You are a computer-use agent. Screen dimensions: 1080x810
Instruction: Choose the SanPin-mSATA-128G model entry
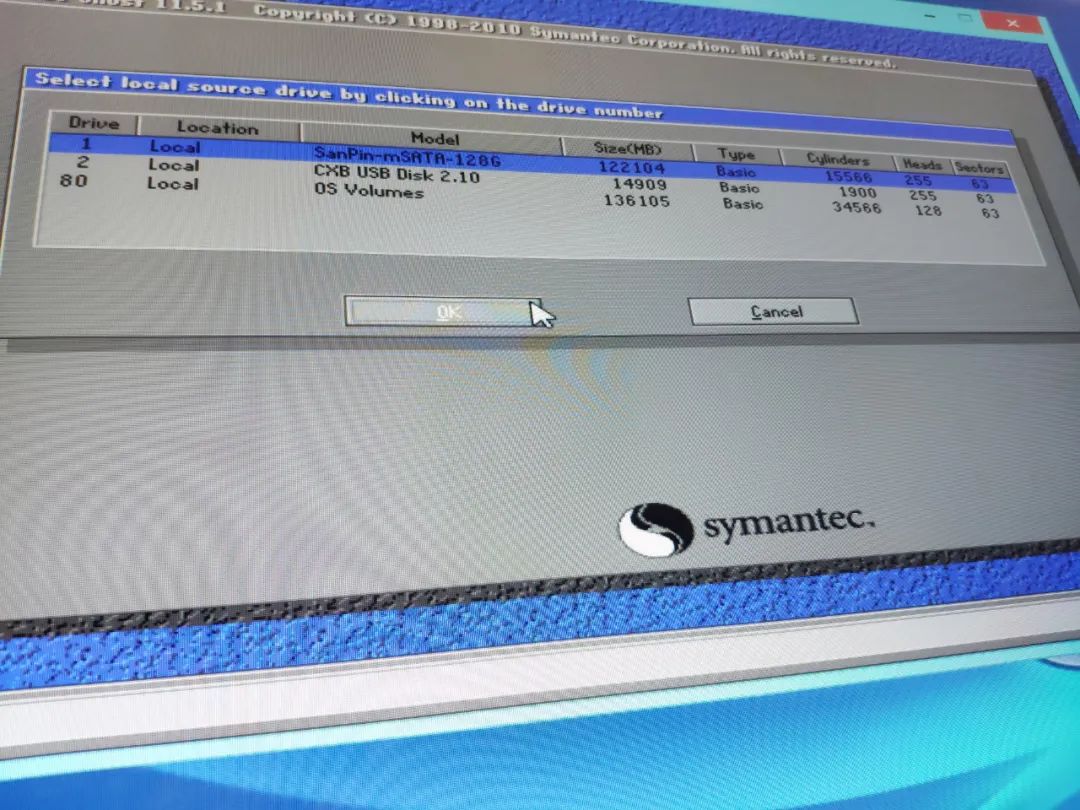pos(407,157)
